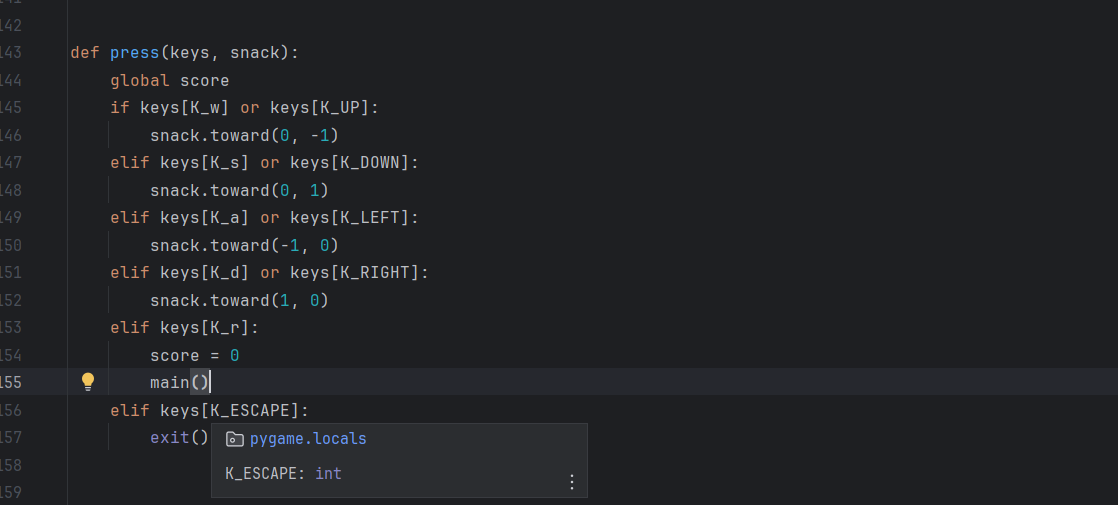
Task: Click the "K_ESCAPE: int" signature in popup
Action: 283,473
